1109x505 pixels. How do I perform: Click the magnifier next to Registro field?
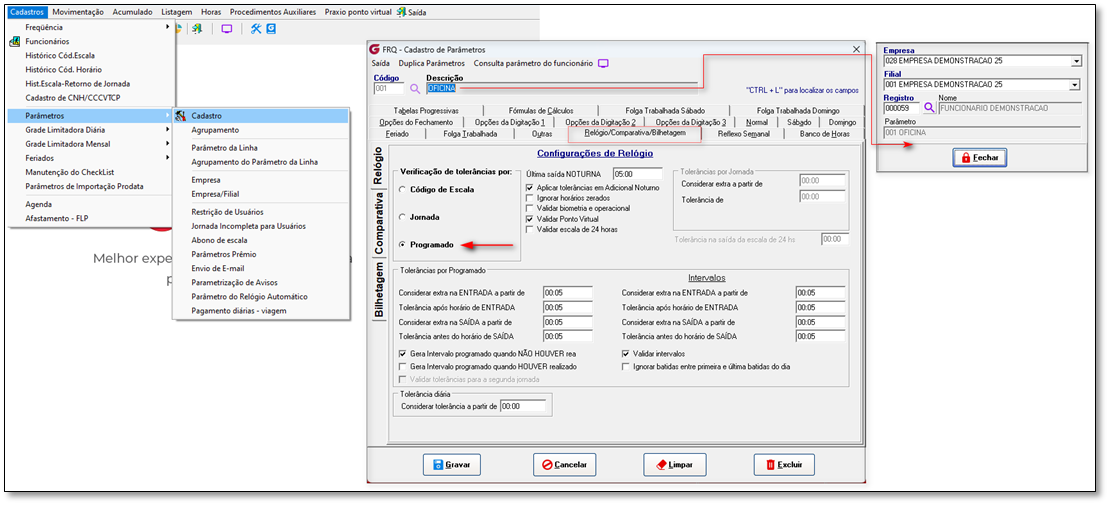click(929, 108)
